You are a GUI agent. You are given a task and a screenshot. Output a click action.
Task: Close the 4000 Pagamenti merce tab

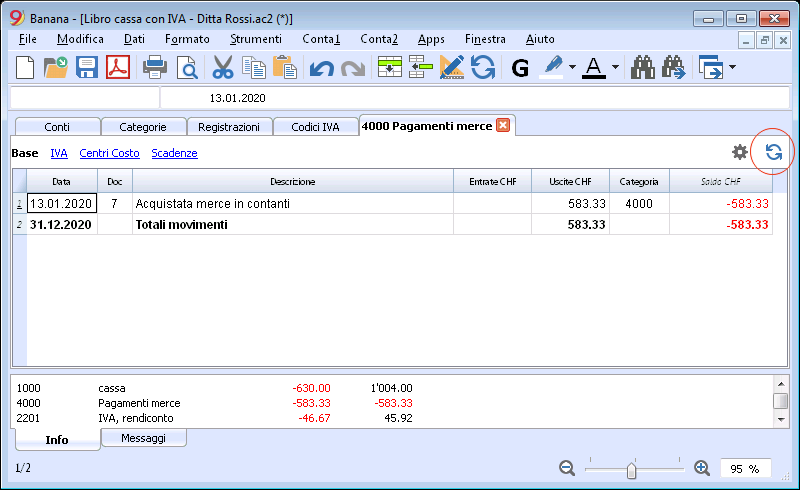(x=503, y=126)
